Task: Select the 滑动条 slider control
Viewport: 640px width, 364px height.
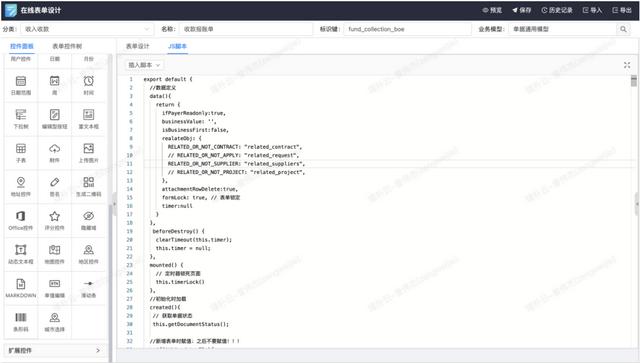Action: click(x=89, y=289)
